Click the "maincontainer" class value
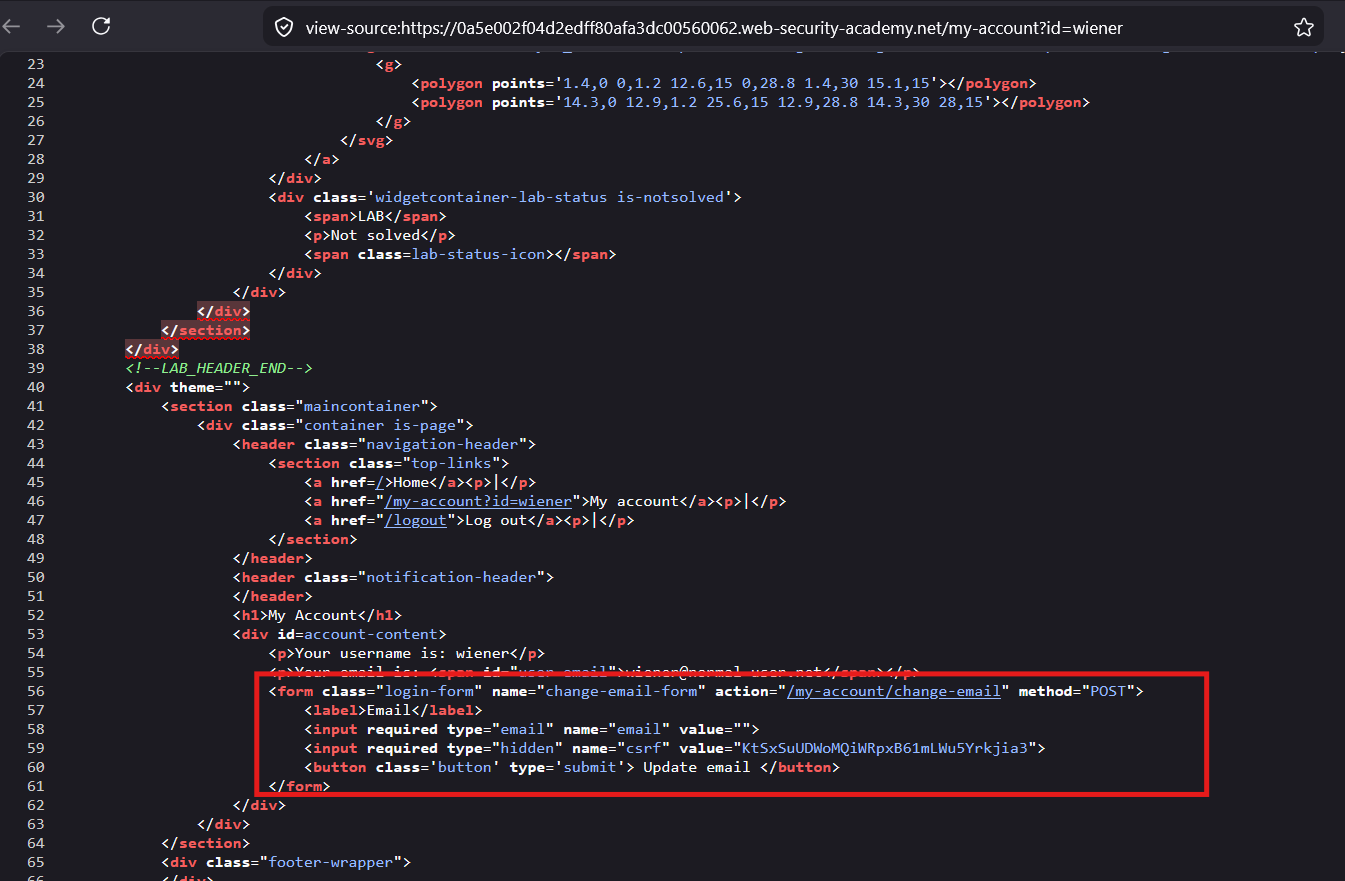The height and width of the screenshot is (881, 1345). tap(362, 406)
